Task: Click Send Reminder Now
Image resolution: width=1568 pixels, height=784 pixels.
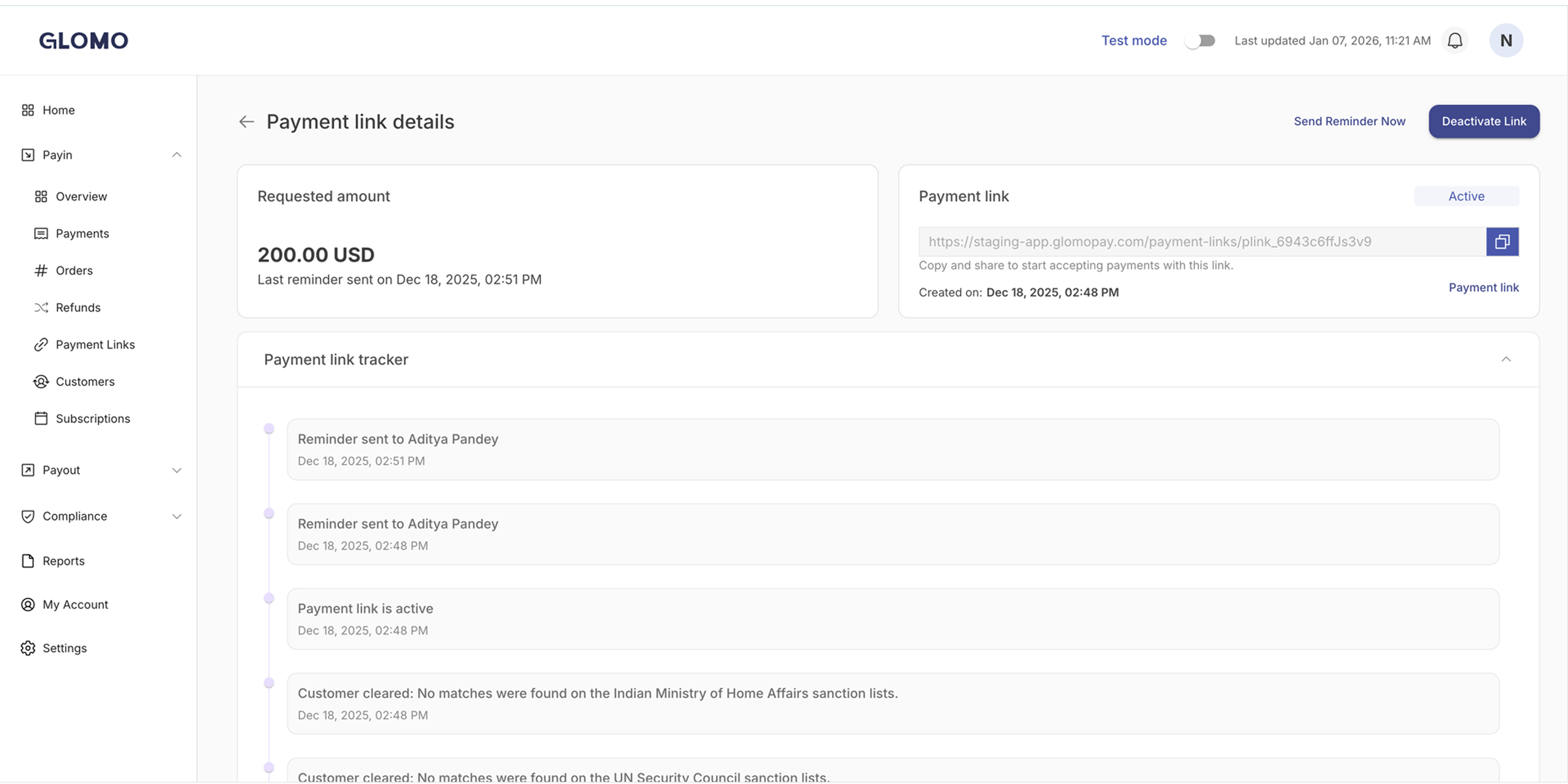Action: coord(1349,121)
